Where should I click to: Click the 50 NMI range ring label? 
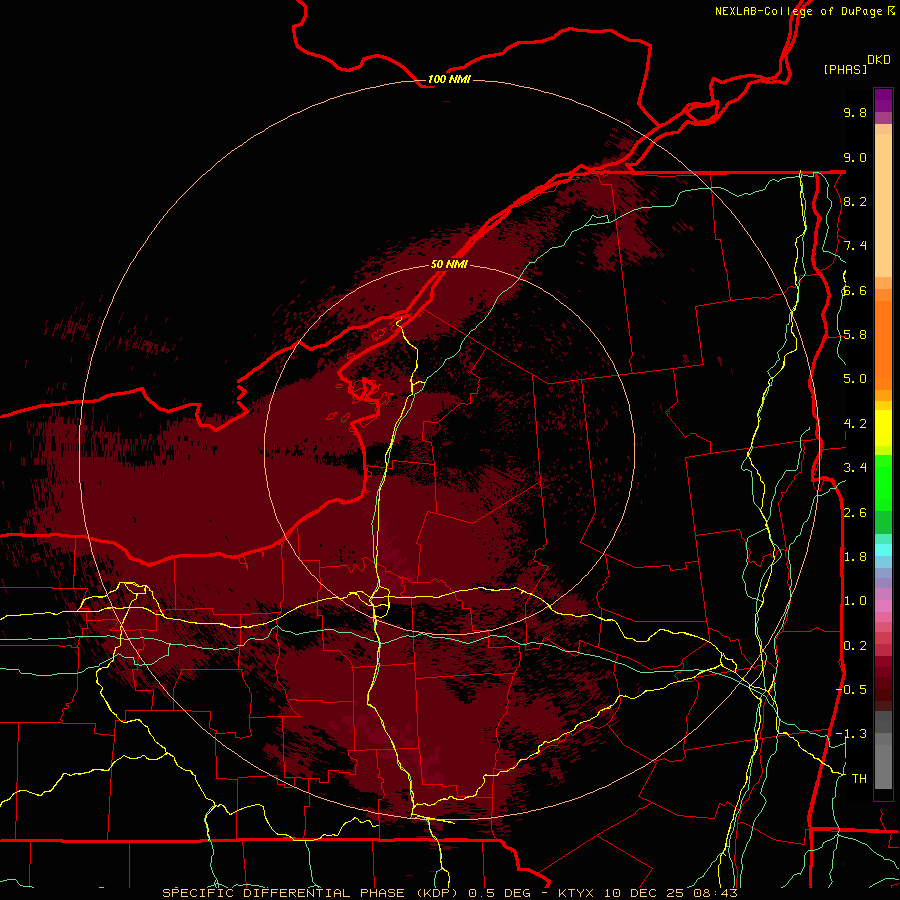pyautogui.click(x=449, y=264)
